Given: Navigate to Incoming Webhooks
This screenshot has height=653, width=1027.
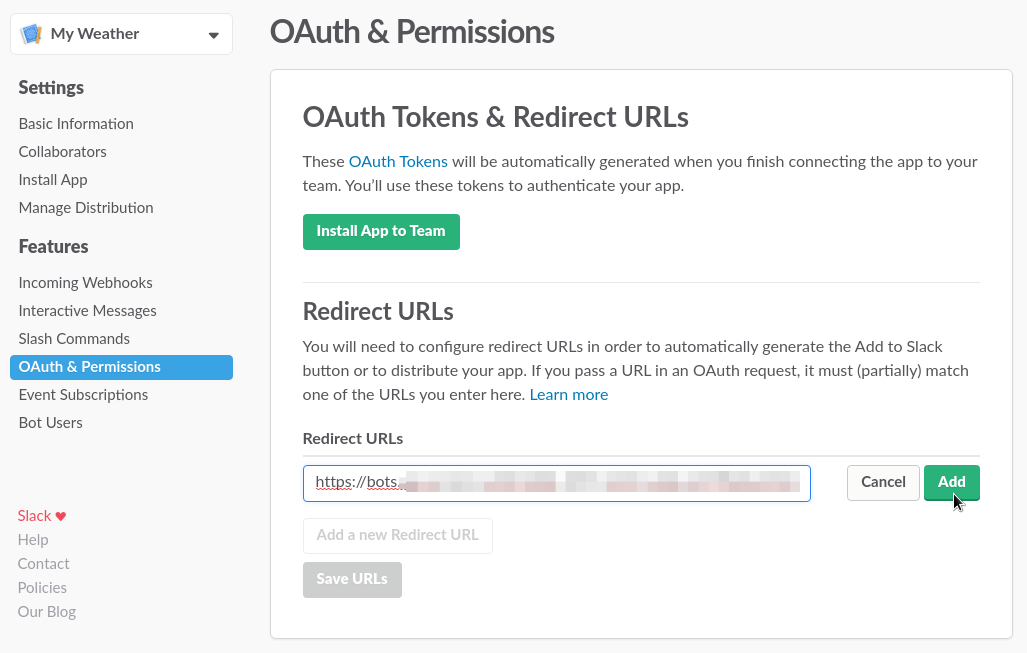Looking at the screenshot, I should [85, 283].
